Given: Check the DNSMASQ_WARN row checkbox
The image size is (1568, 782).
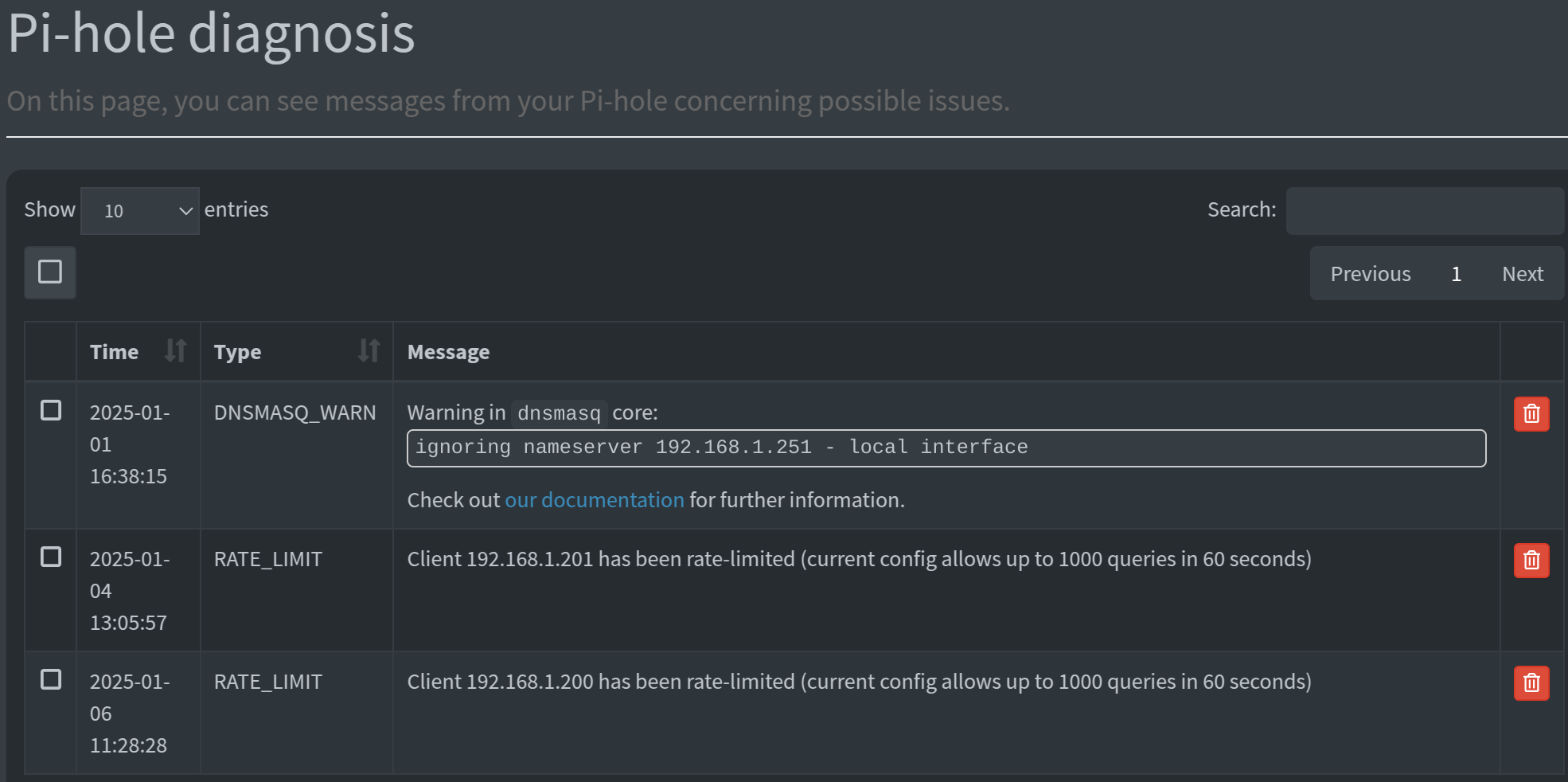Looking at the screenshot, I should (x=51, y=410).
